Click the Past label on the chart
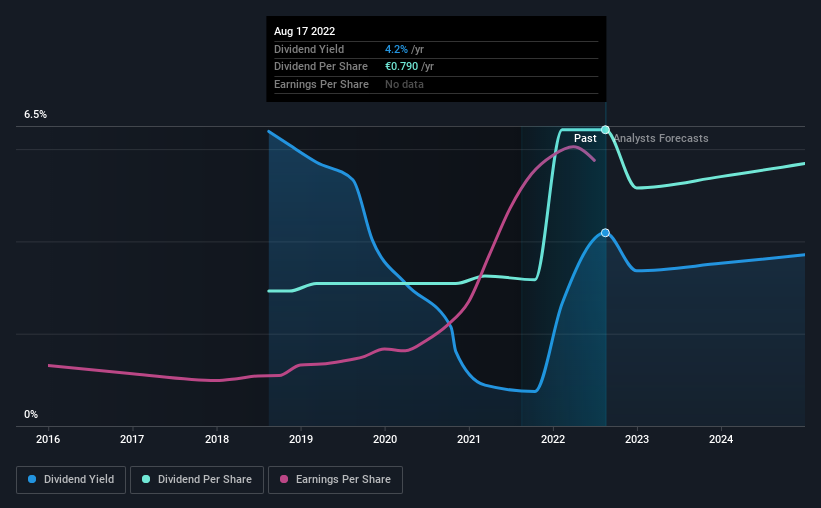 (x=585, y=138)
